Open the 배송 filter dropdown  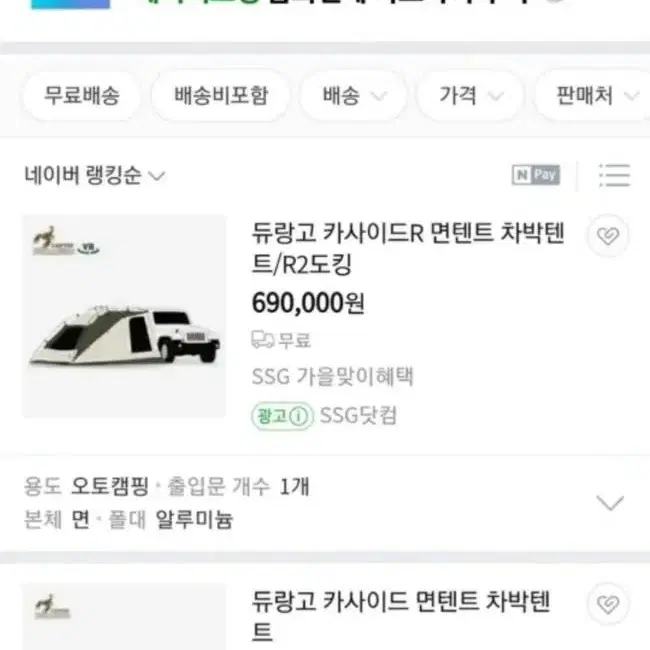(x=353, y=96)
